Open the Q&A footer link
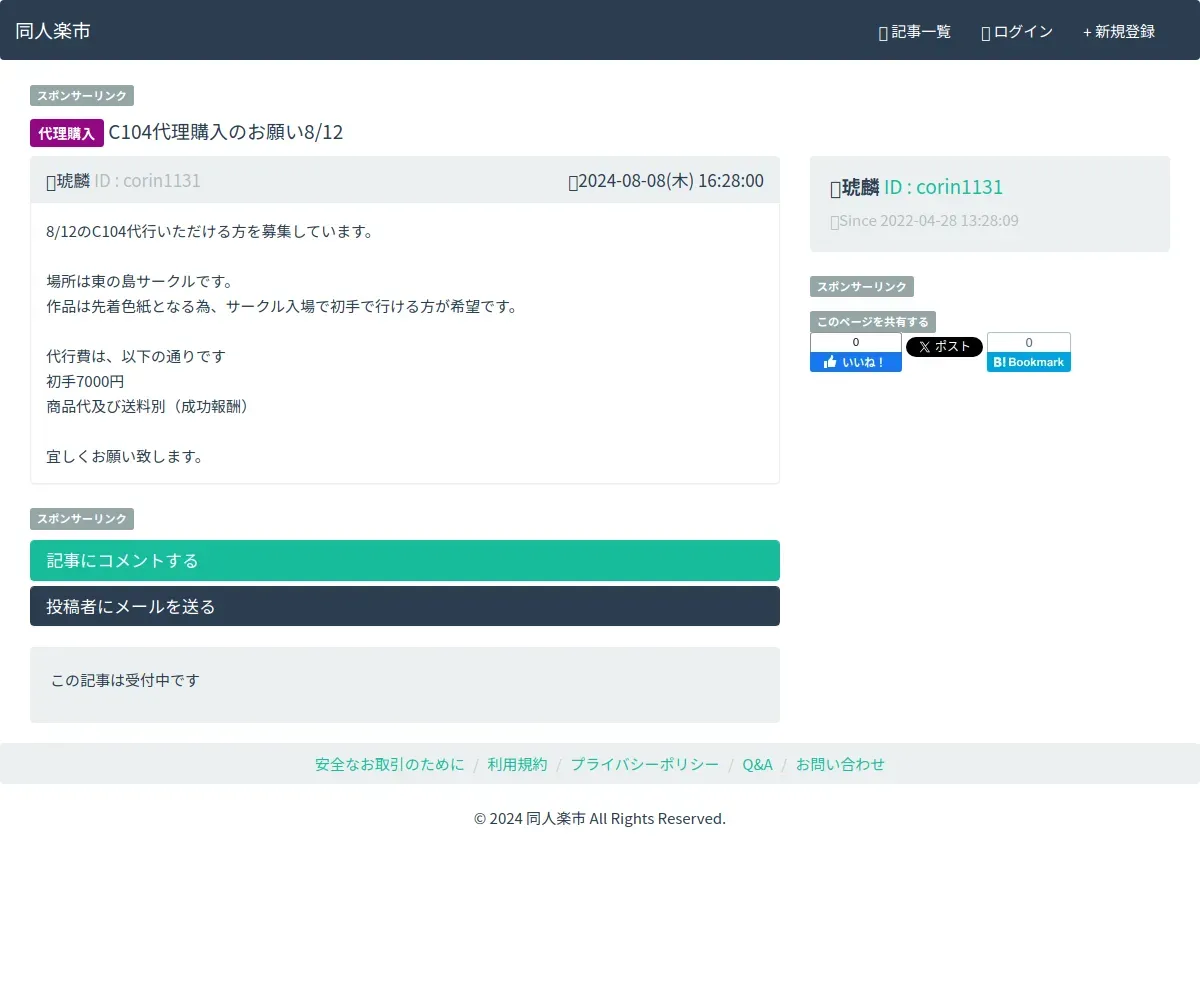 coord(757,764)
